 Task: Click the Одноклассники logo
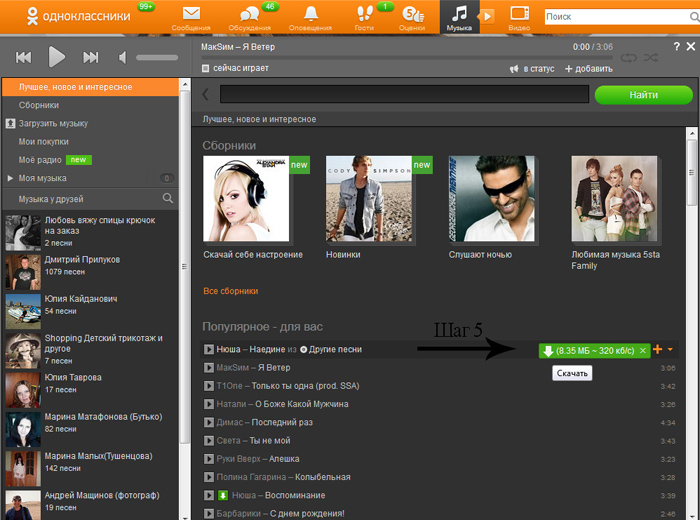coord(79,17)
